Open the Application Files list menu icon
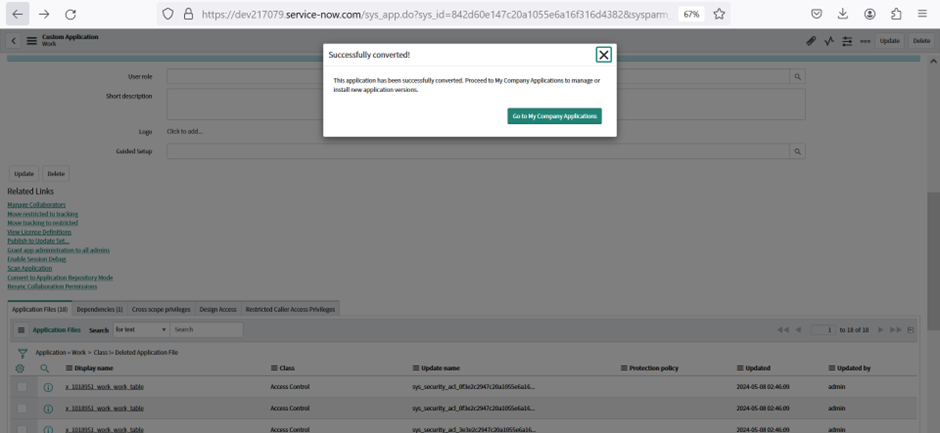This screenshot has width=940, height=433. tap(21, 330)
